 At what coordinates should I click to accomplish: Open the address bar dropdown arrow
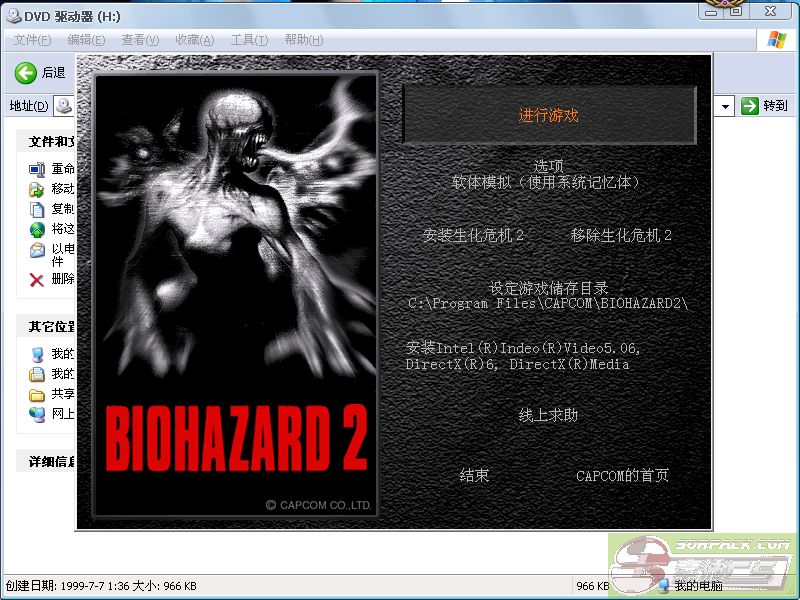pos(727,106)
